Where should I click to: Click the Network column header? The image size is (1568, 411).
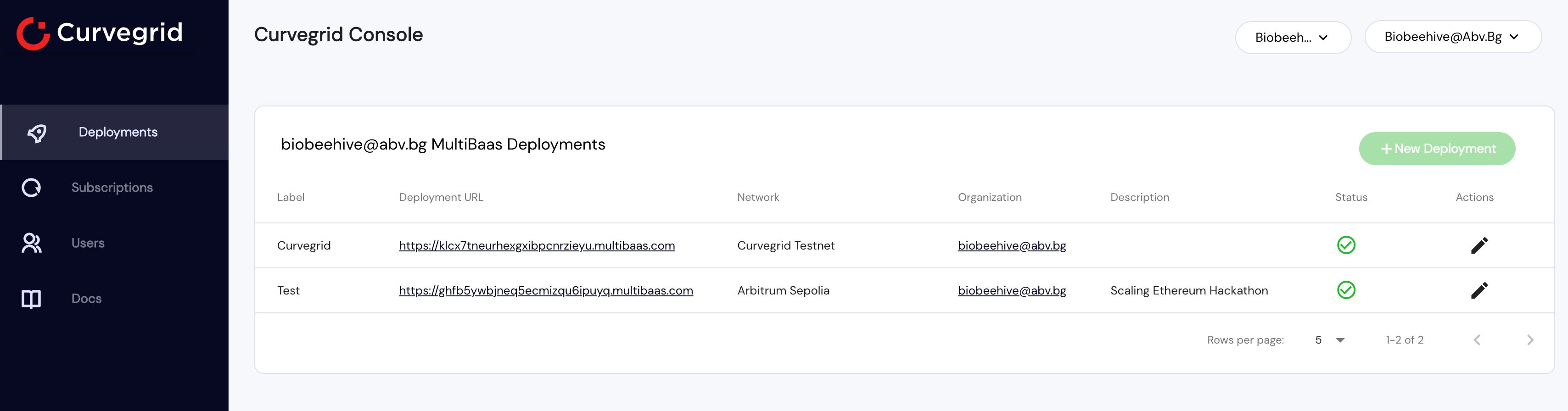758,198
